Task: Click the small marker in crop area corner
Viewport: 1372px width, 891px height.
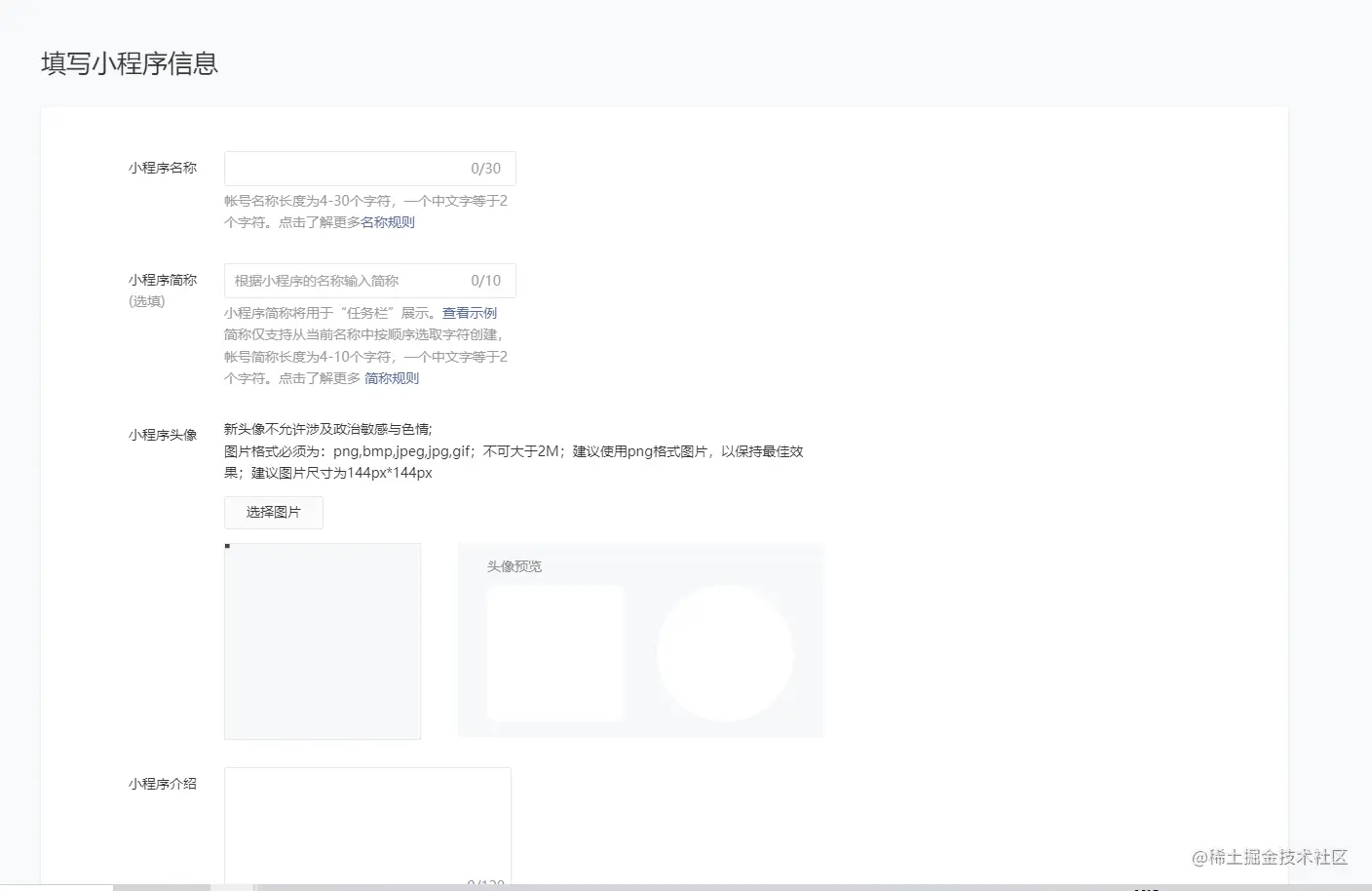Action: coord(228,547)
